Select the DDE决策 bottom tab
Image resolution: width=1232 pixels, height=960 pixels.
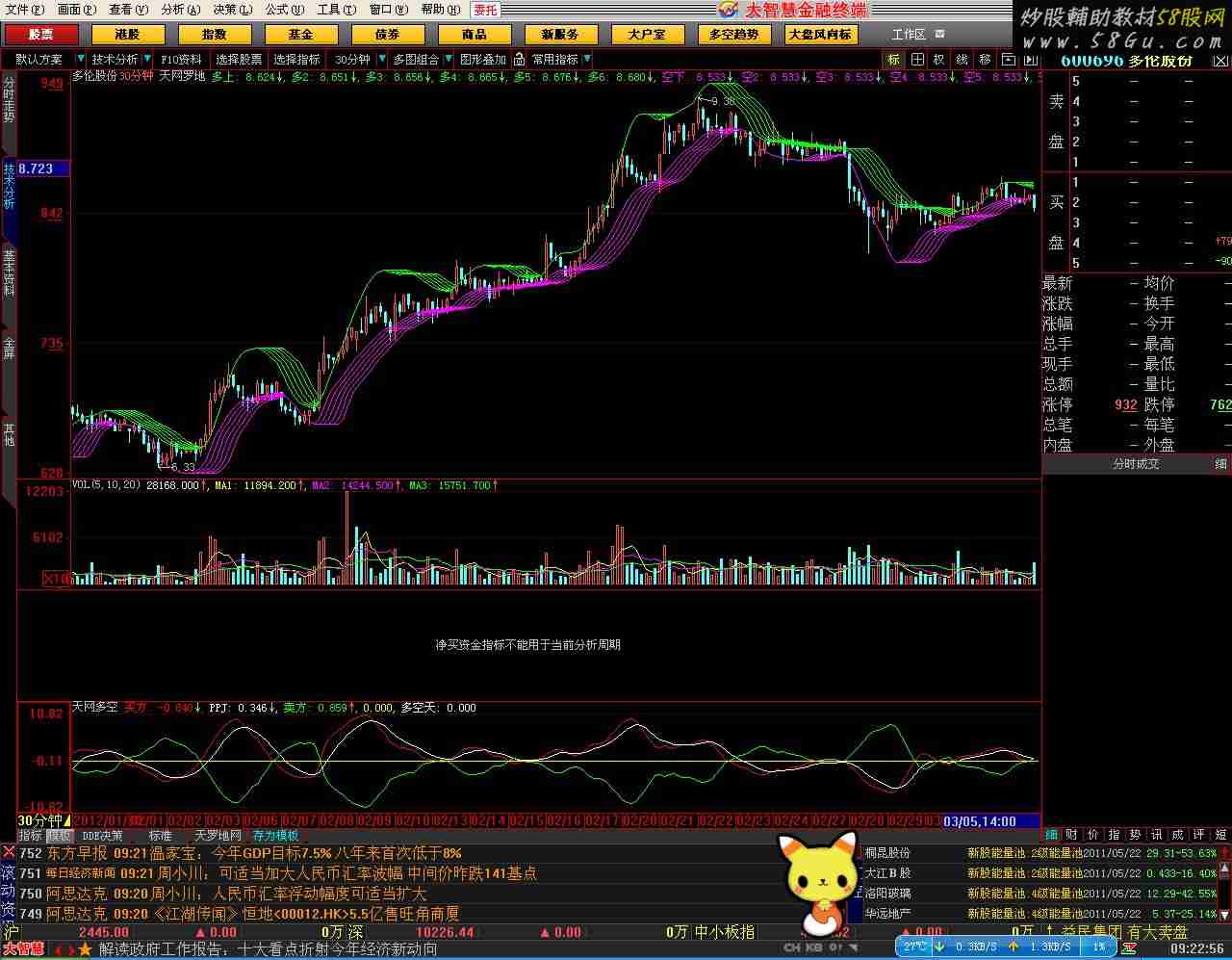pos(102,836)
